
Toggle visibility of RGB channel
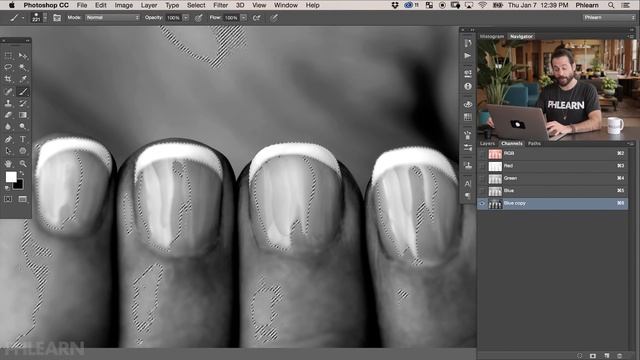coord(482,153)
